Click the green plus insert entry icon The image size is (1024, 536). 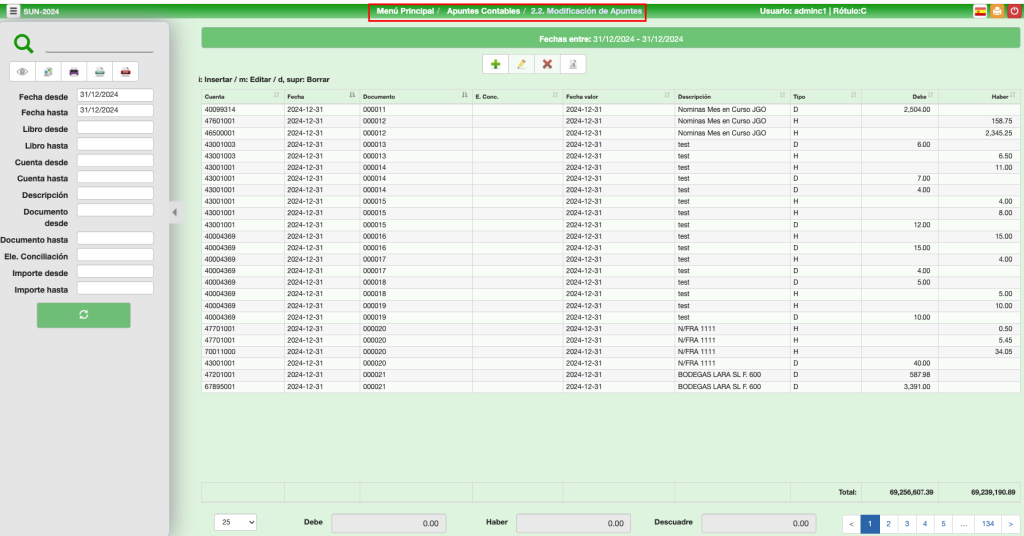point(496,64)
